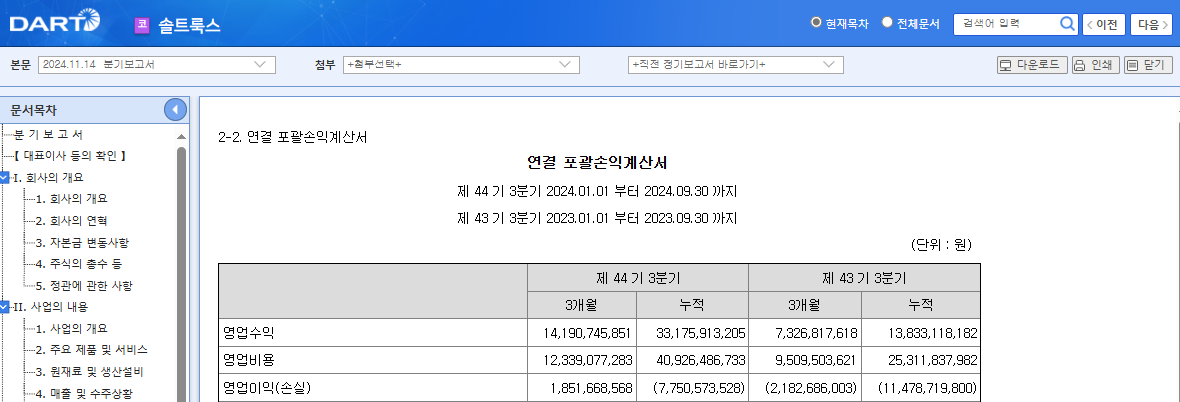Image resolution: width=1180 pixels, height=402 pixels.
Task: Click value 14,190,745,851
Action: point(587,332)
